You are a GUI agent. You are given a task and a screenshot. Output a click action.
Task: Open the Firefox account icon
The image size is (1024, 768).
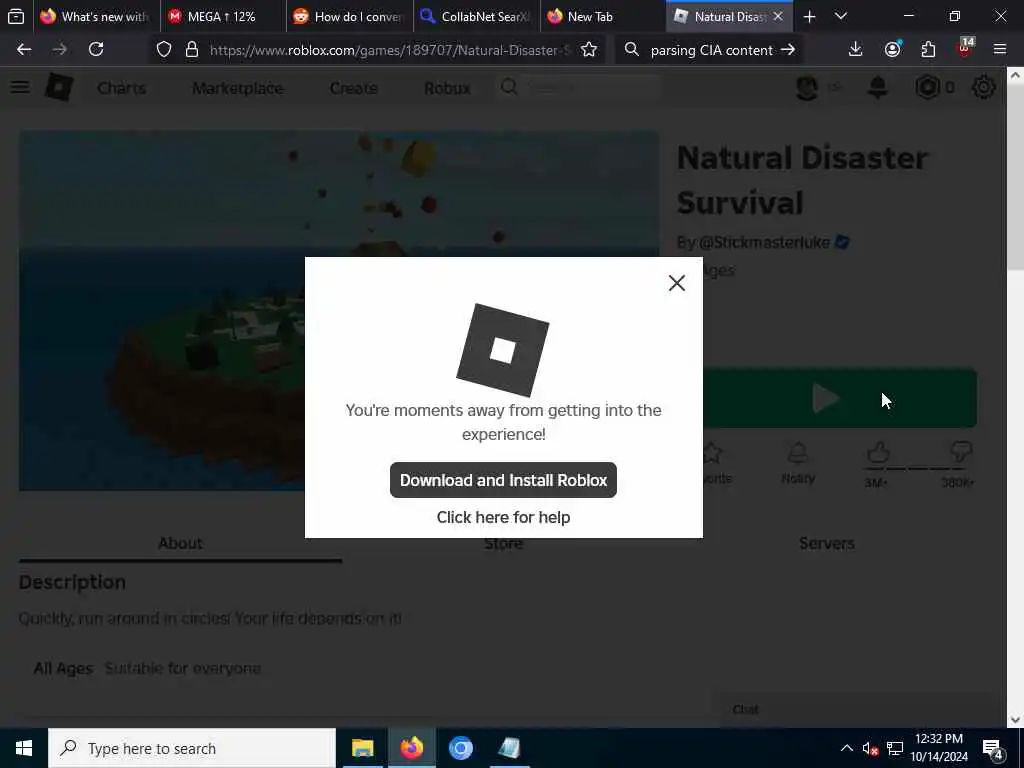(x=892, y=50)
